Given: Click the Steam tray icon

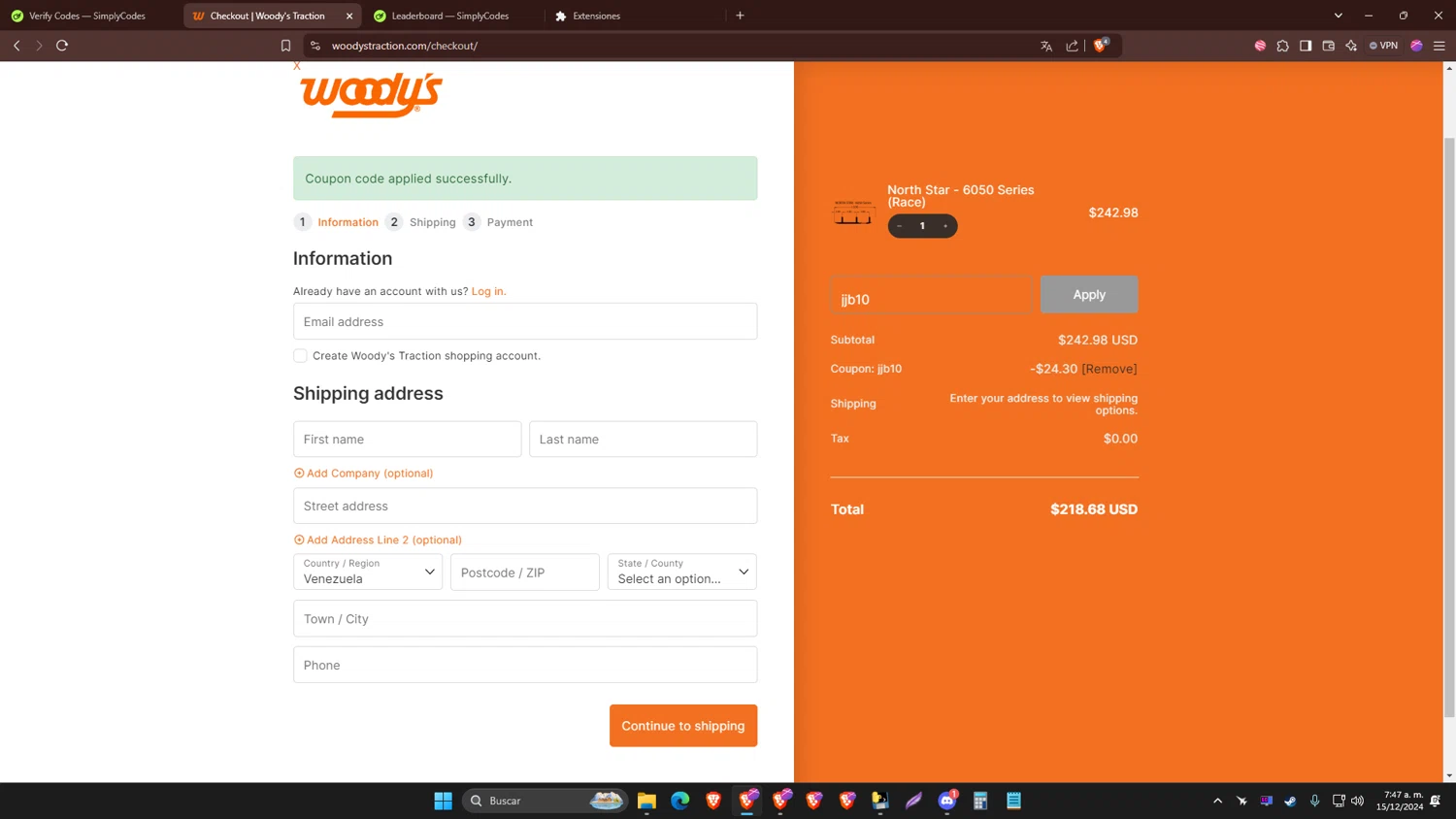Looking at the screenshot, I should [x=1290, y=801].
